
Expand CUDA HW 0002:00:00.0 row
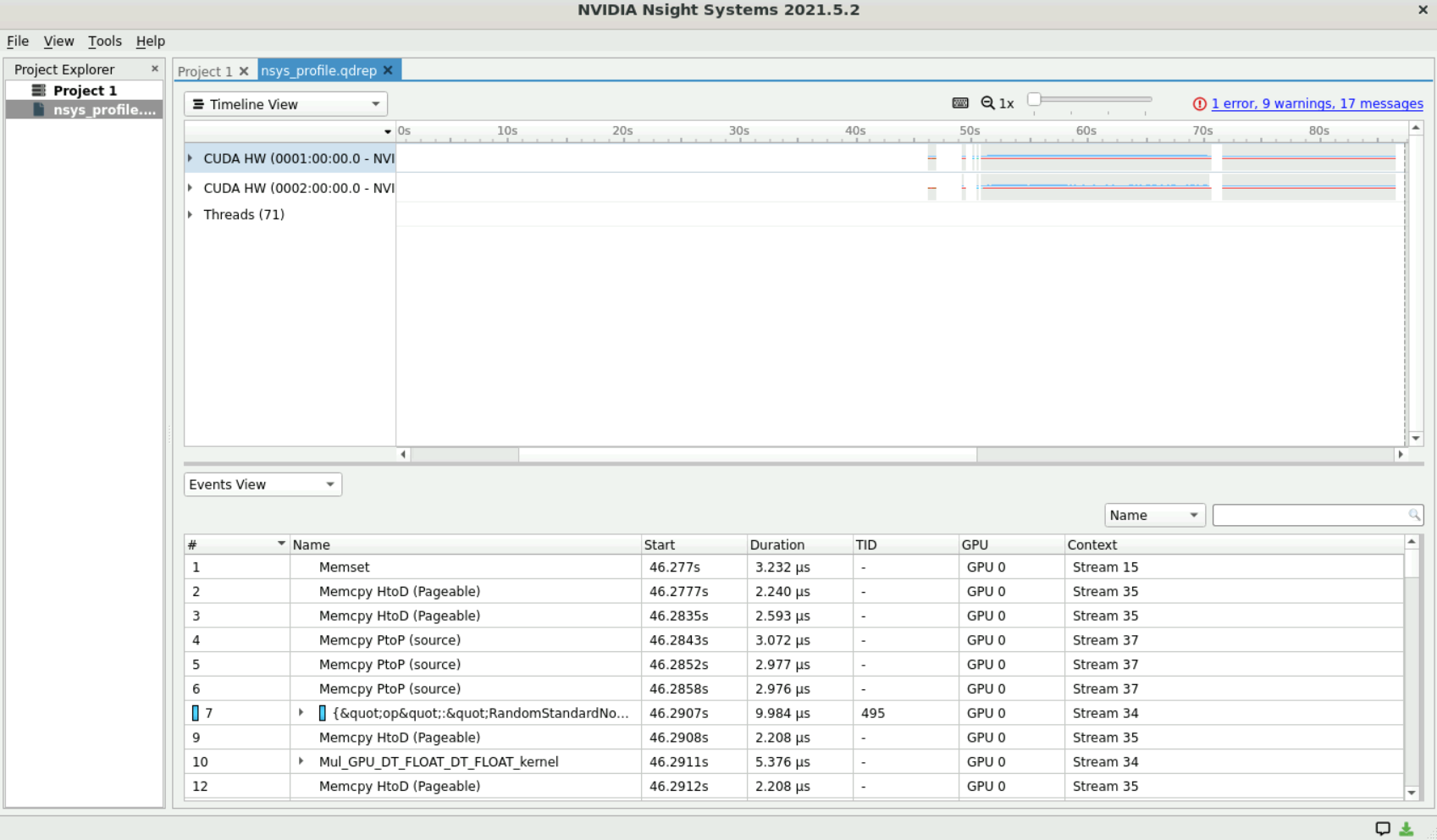[190, 188]
